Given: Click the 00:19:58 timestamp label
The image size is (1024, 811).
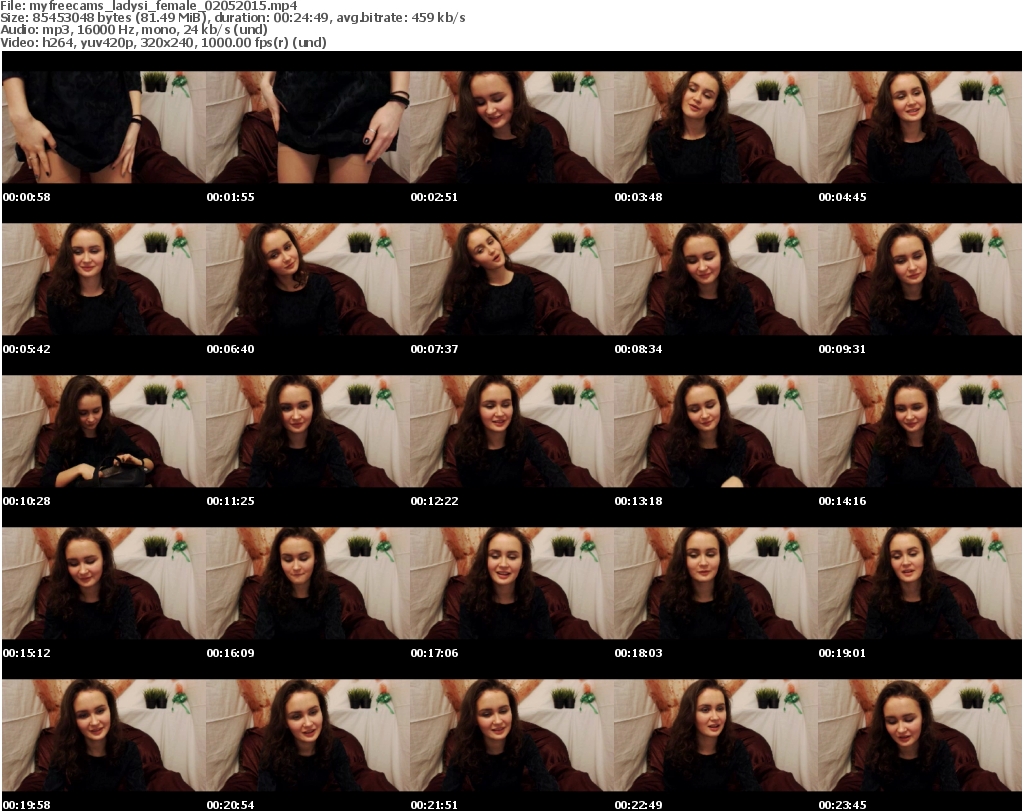Looking at the screenshot, I should (x=27, y=805).
